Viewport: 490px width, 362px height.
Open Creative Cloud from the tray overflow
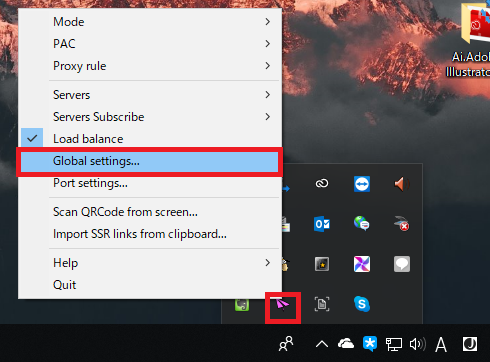click(x=322, y=183)
